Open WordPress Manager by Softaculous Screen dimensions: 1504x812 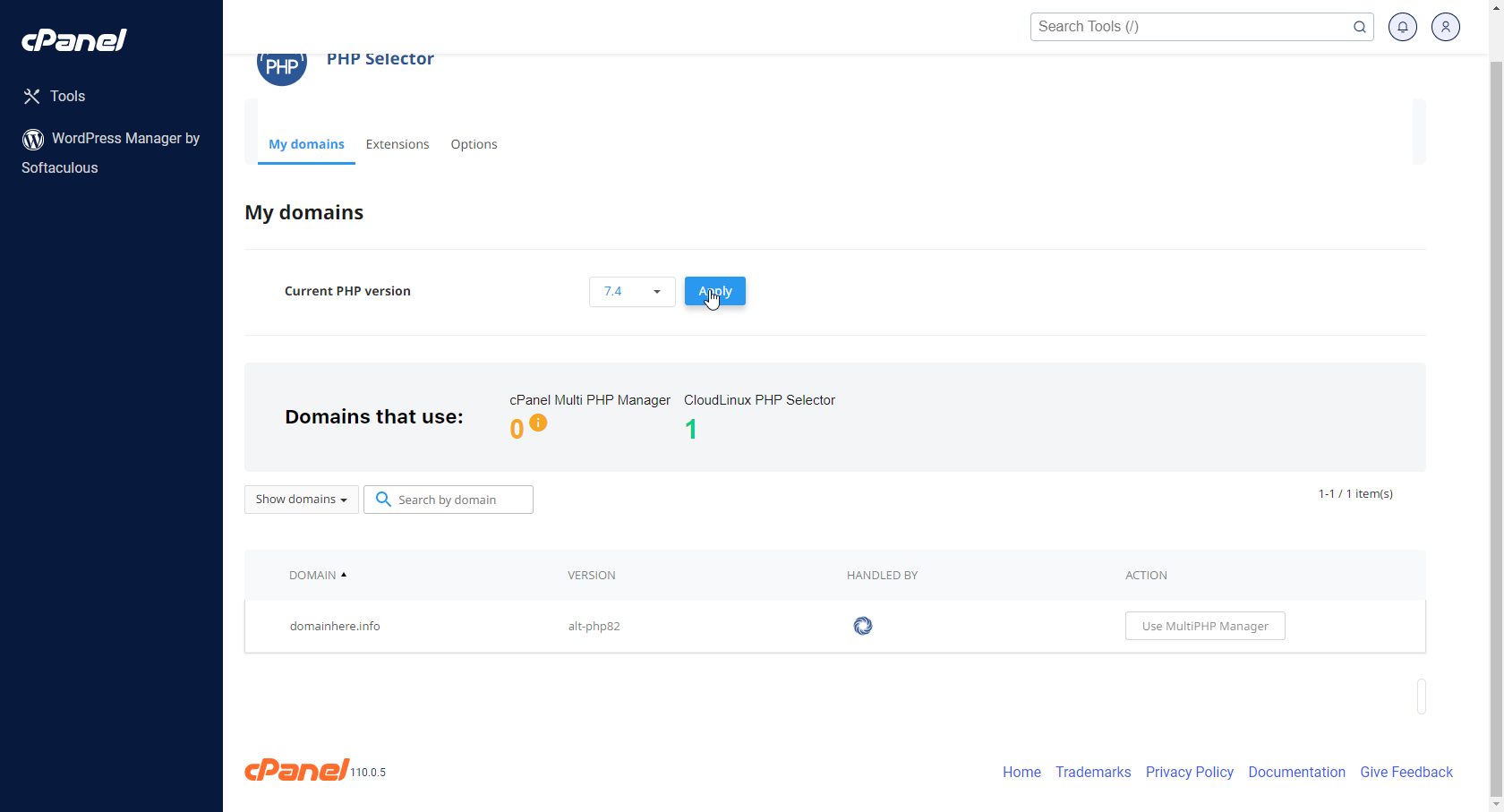(111, 152)
